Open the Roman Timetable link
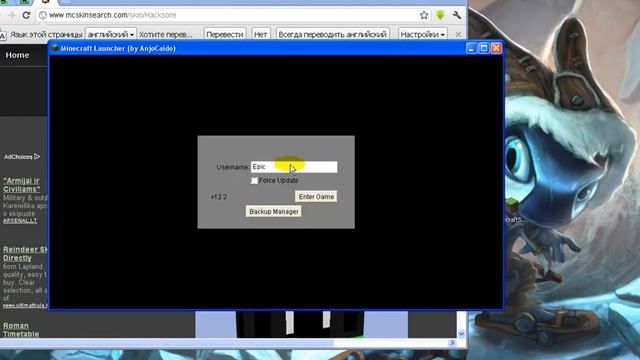The width and height of the screenshot is (640, 360). pyautogui.click(x=21, y=330)
